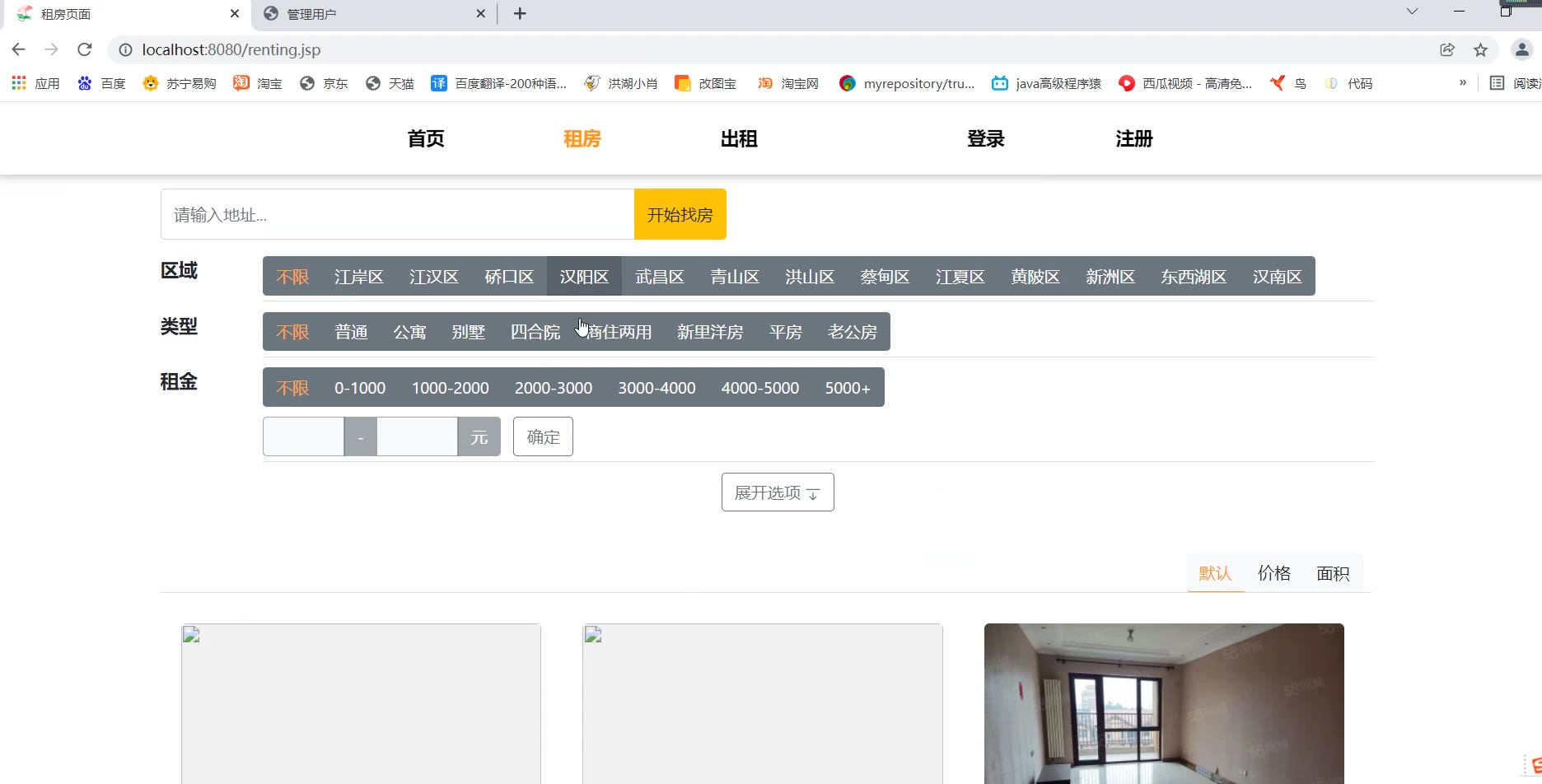Open the 西瓜视频 bookmark
The height and width of the screenshot is (784, 1542).
(1185, 83)
